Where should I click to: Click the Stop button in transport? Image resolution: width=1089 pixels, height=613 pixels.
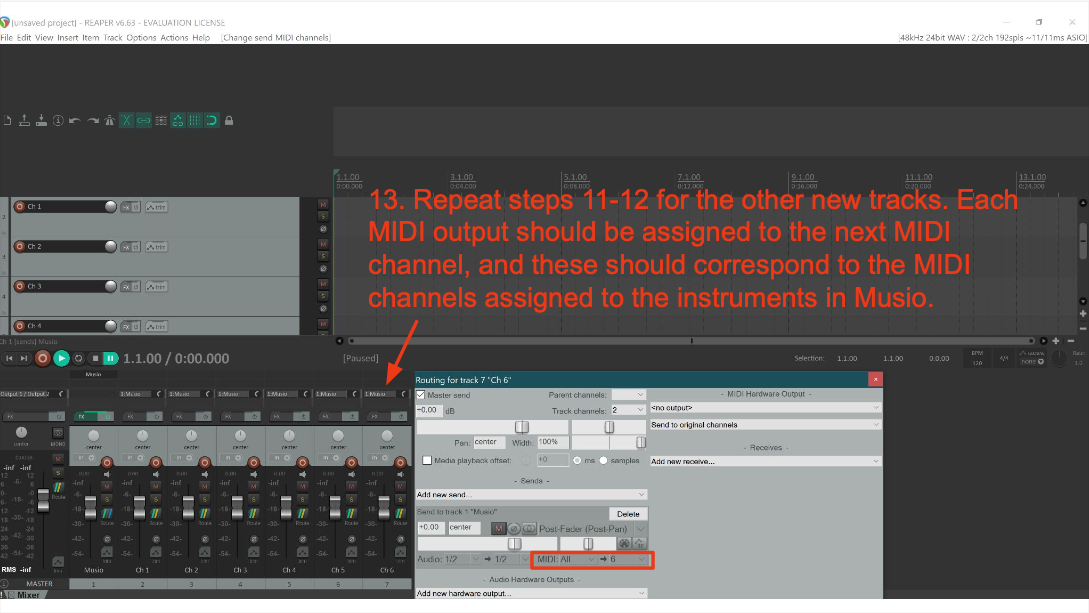point(95,358)
